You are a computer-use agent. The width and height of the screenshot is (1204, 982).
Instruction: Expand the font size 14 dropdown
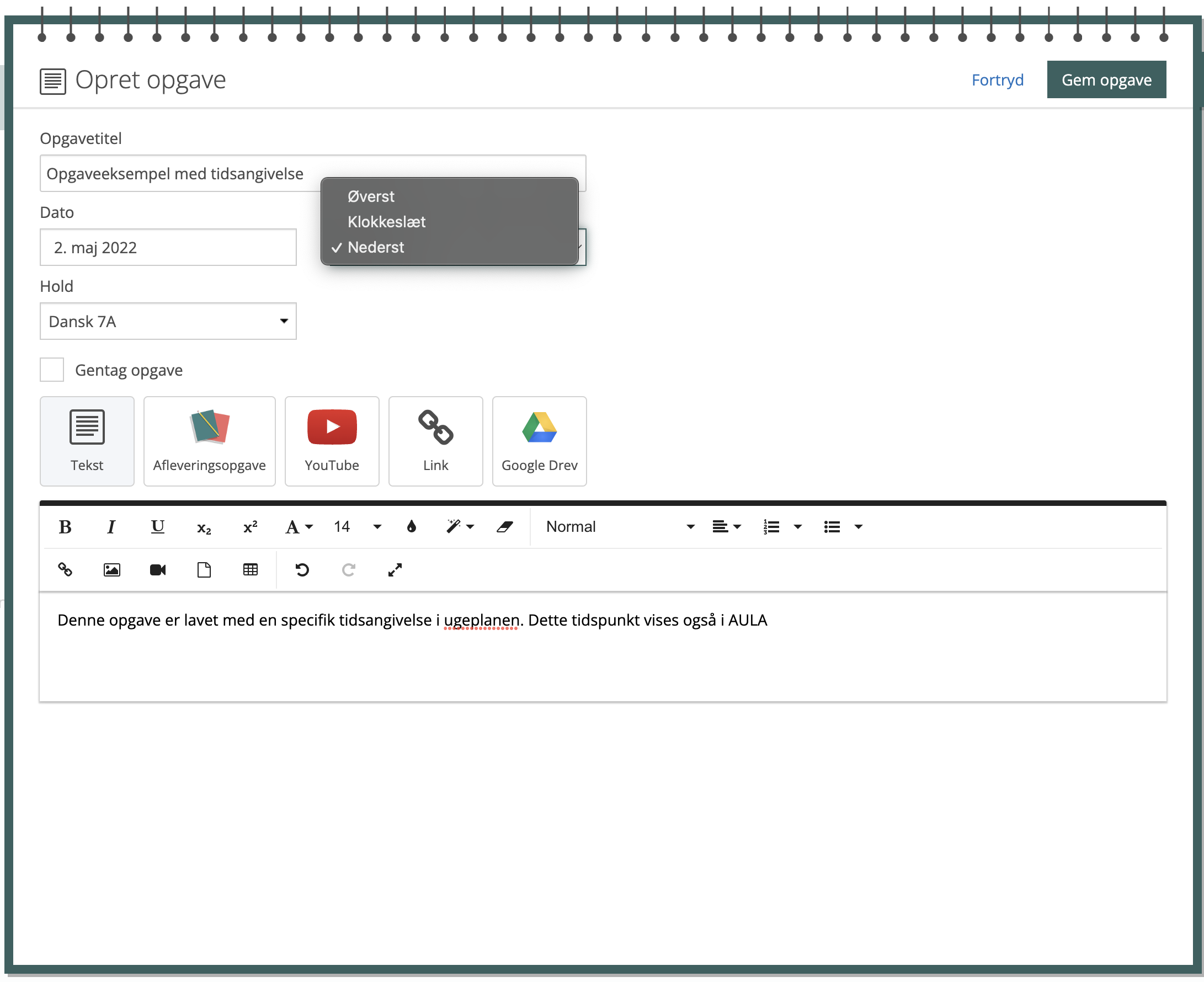358,527
